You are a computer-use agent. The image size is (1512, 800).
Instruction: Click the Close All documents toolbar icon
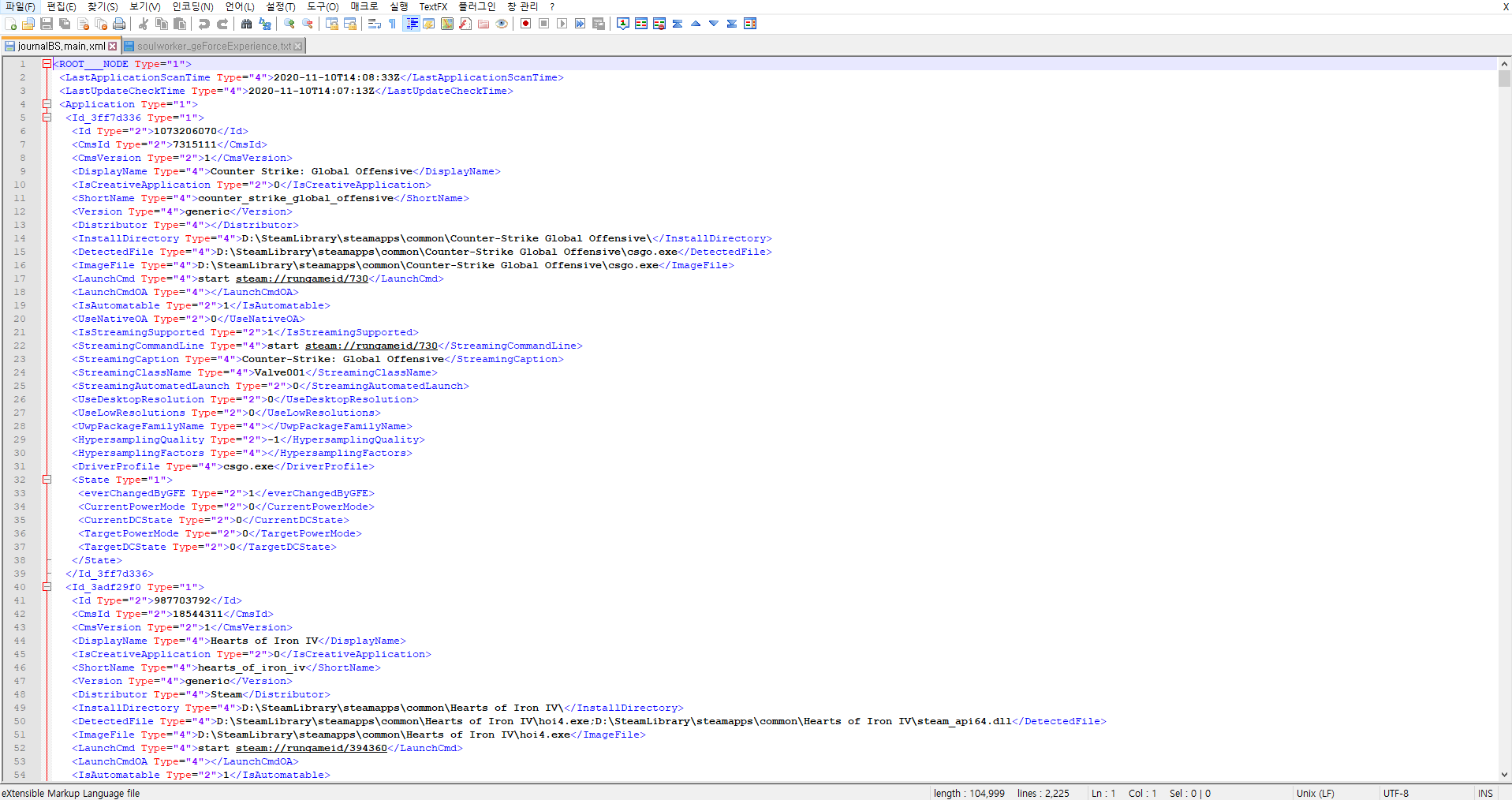pyautogui.click(x=101, y=24)
